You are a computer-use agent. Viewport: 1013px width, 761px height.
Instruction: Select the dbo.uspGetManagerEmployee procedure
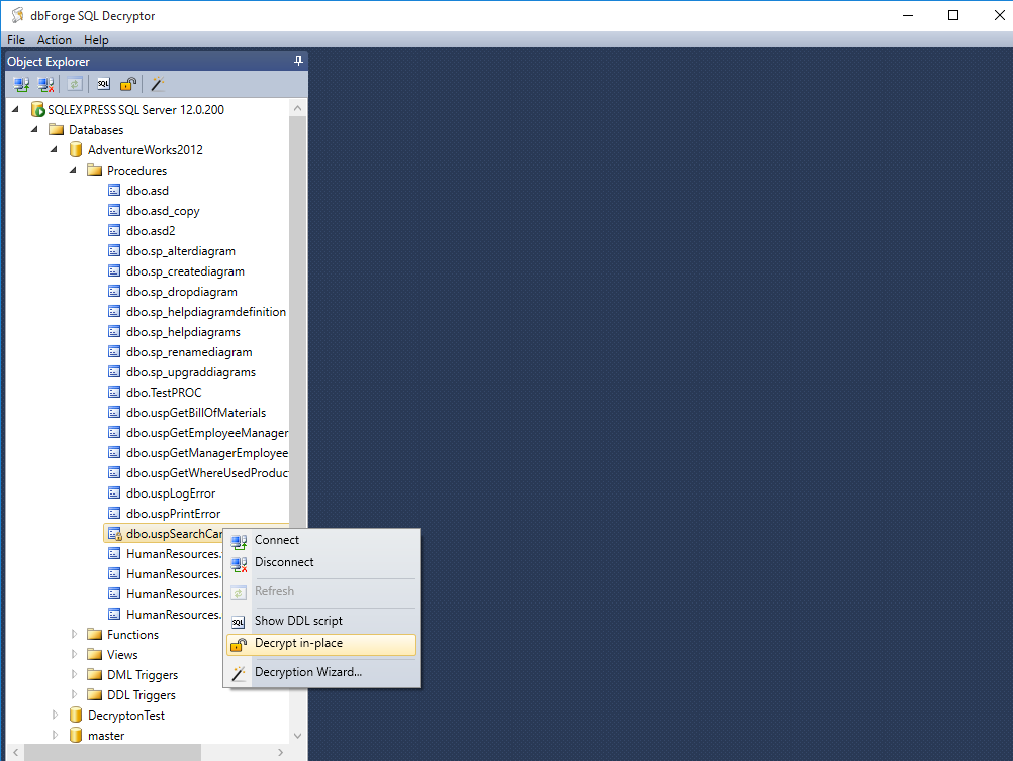click(207, 453)
